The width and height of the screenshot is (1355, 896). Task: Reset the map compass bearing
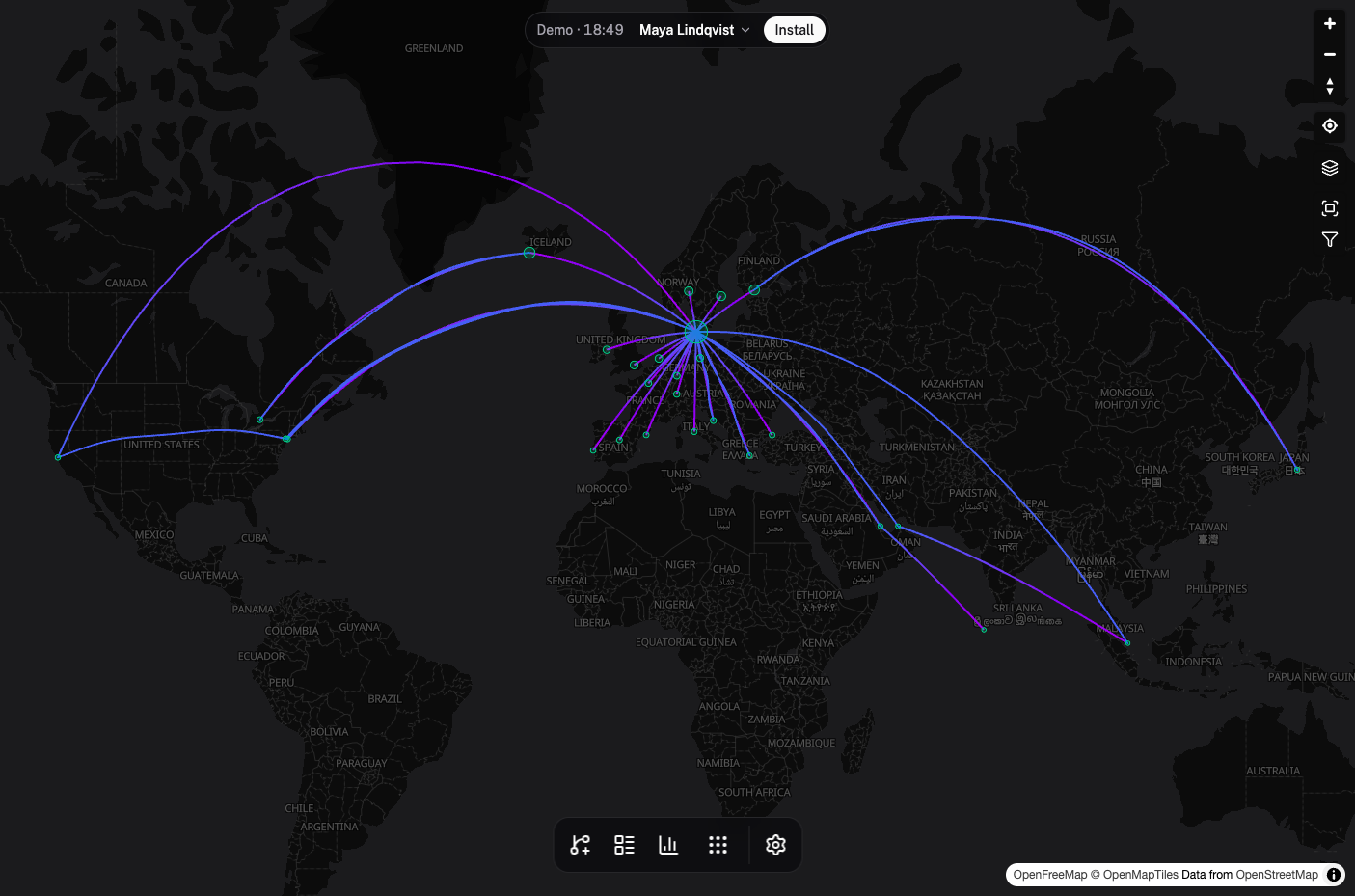pyautogui.click(x=1330, y=86)
